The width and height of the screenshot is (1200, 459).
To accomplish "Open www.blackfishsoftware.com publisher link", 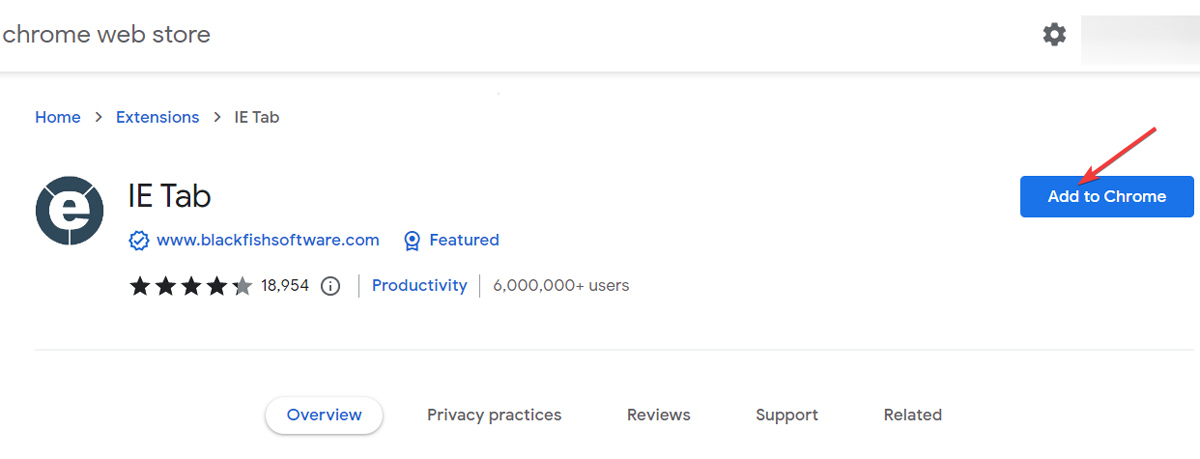I will coord(268,240).
